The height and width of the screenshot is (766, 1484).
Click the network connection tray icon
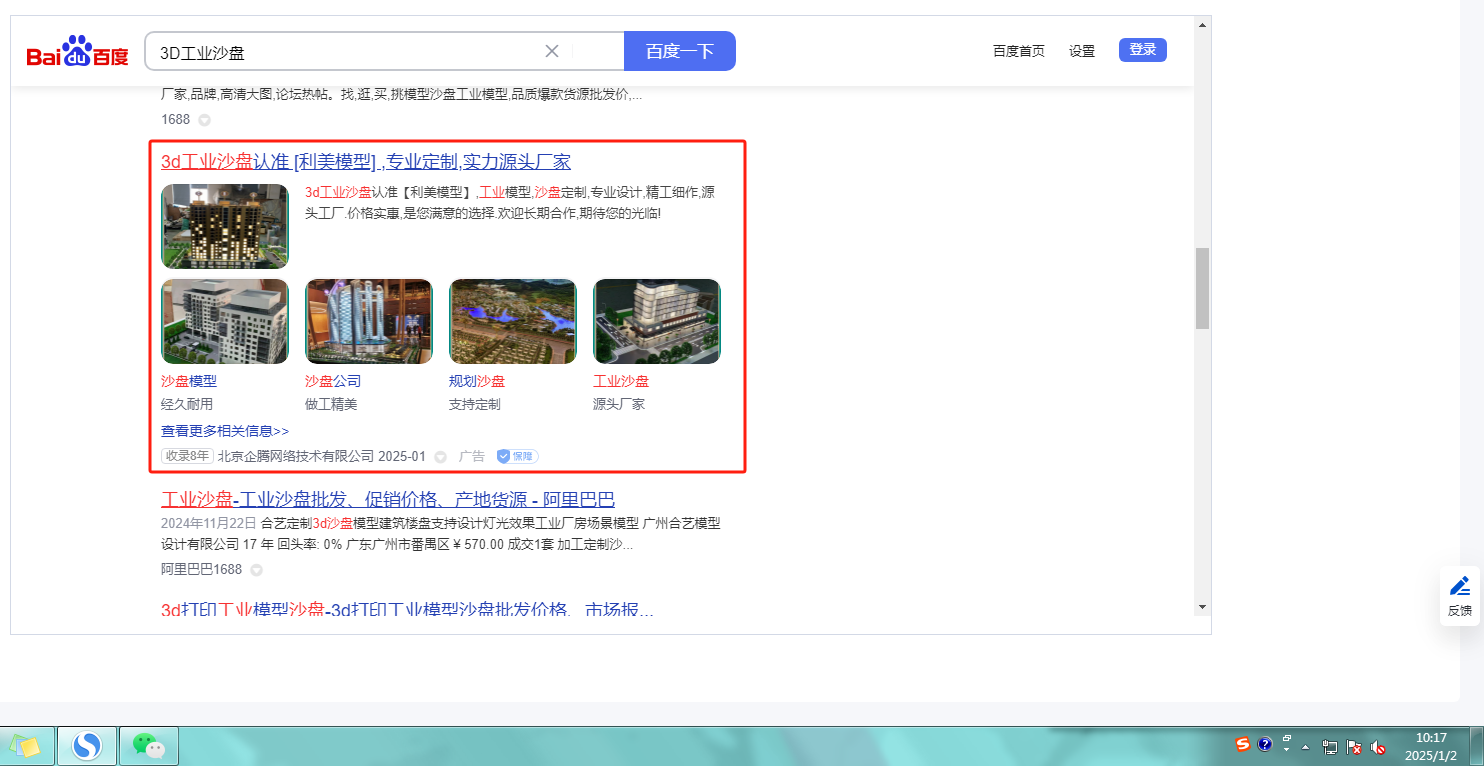[x=1330, y=746]
